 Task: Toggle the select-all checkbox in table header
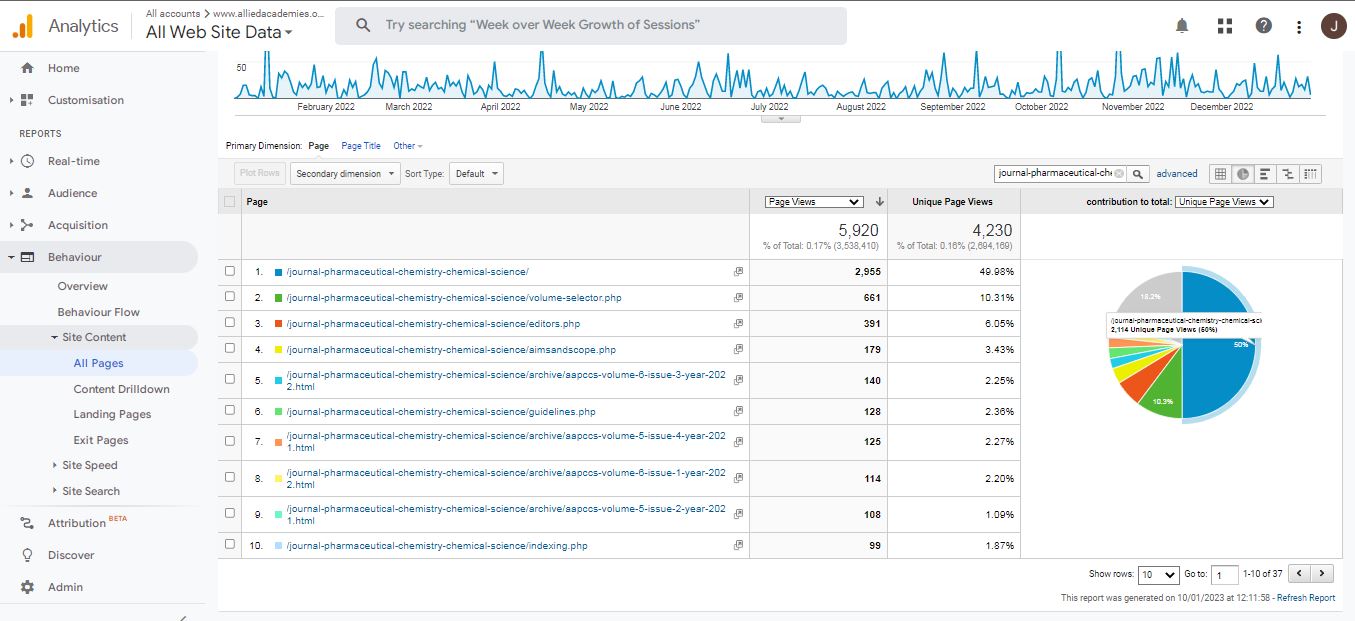(230, 202)
